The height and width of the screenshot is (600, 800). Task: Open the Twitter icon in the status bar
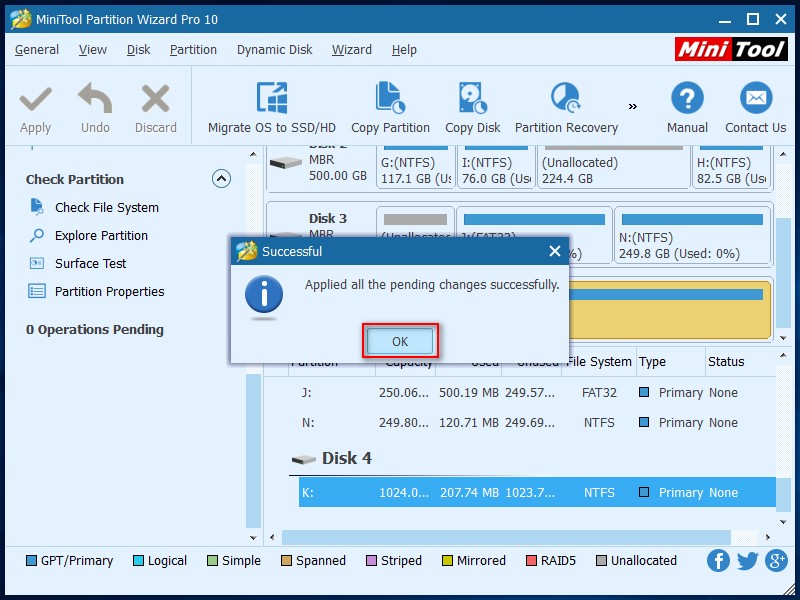click(x=746, y=561)
